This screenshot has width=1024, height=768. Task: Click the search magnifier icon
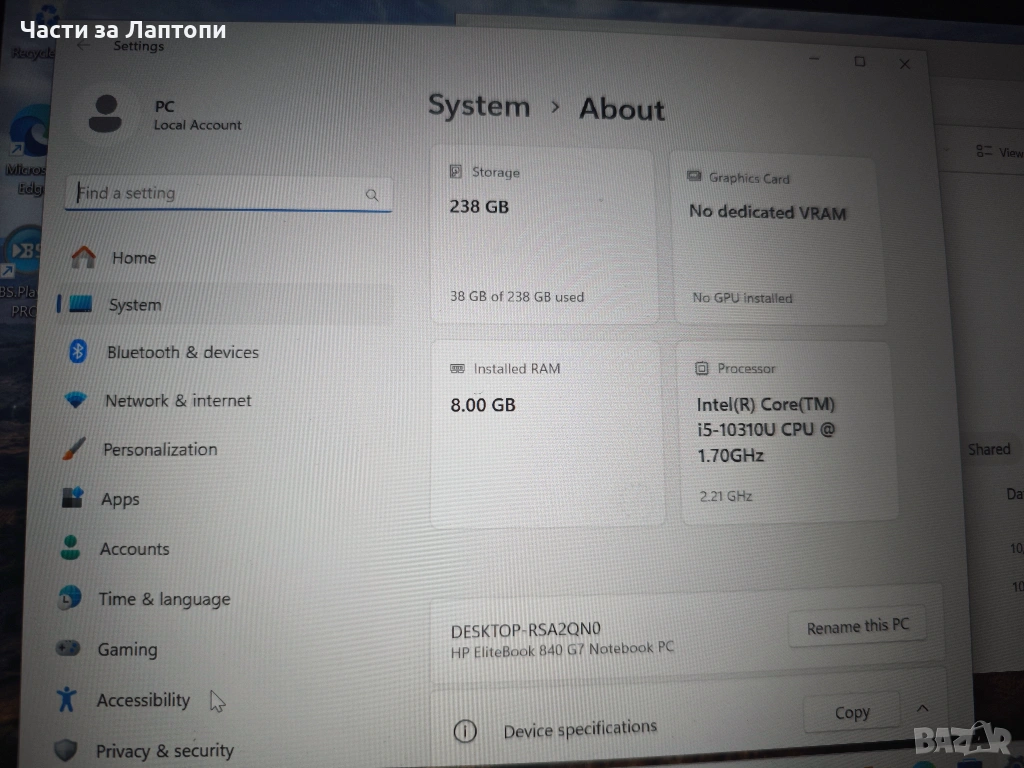click(x=372, y=195)
